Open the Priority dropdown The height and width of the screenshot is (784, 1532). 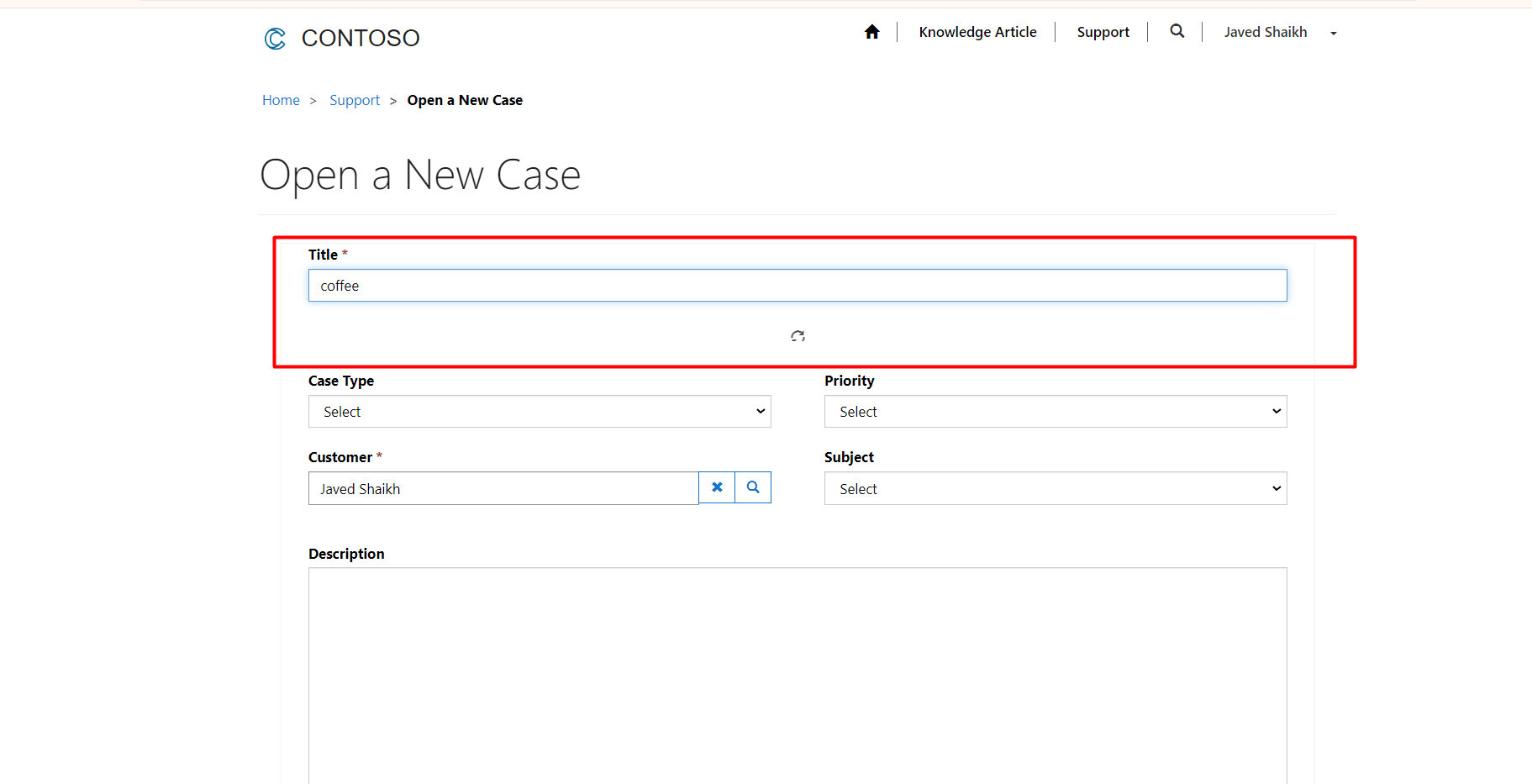pos(1056,412)
